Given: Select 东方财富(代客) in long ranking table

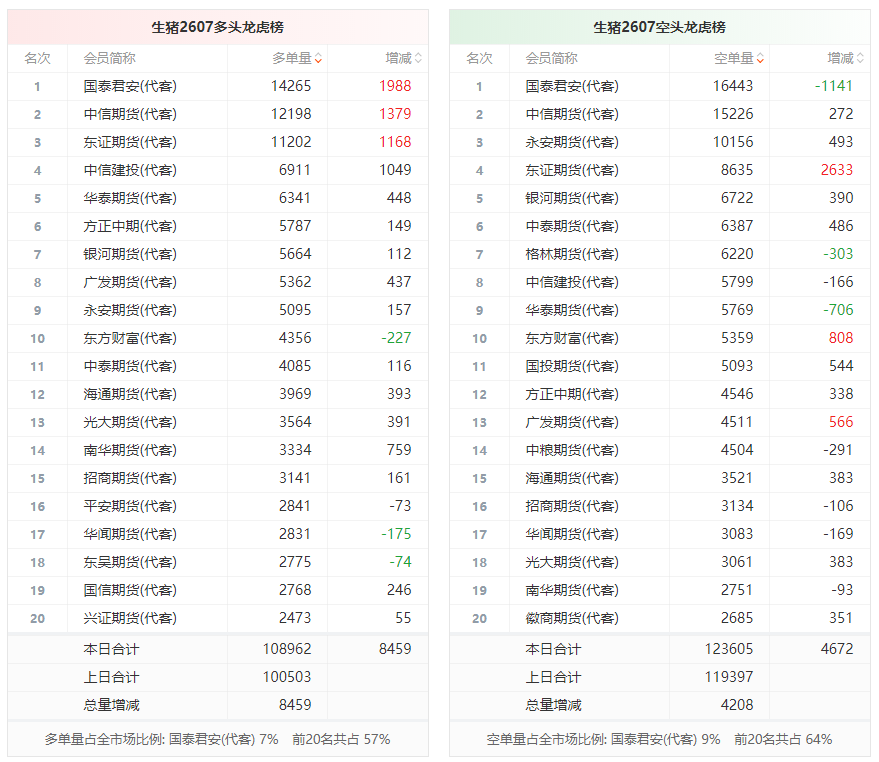Looking at the screenshot, I should 130,338.
